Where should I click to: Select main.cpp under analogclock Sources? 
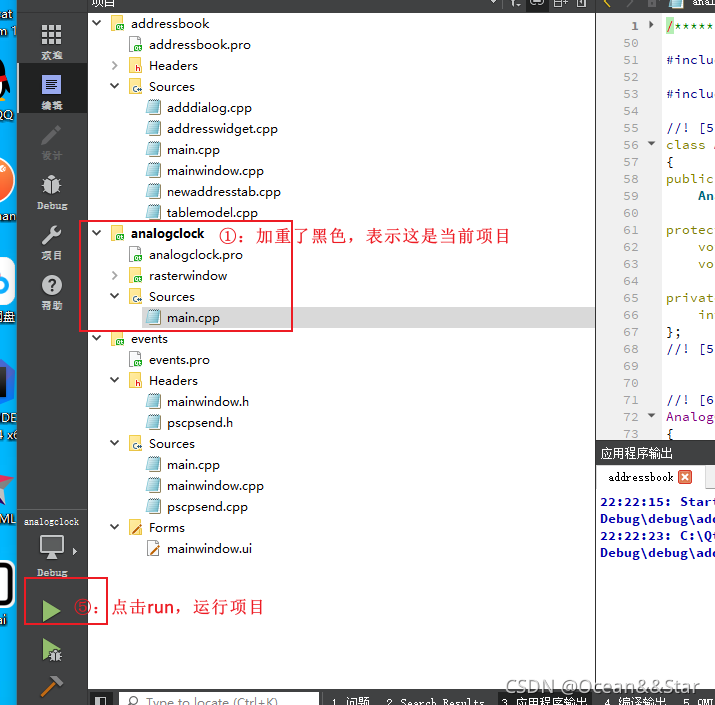[193, 318]
